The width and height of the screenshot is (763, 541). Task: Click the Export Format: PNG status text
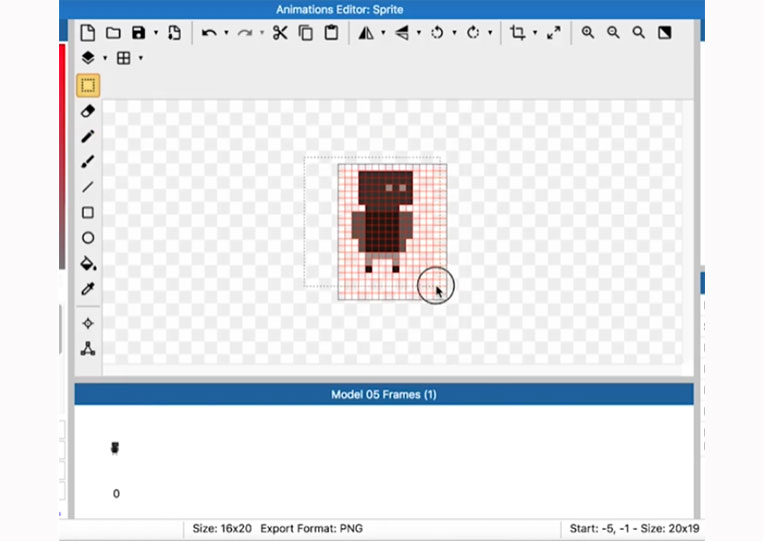click(x=311, y=528)
